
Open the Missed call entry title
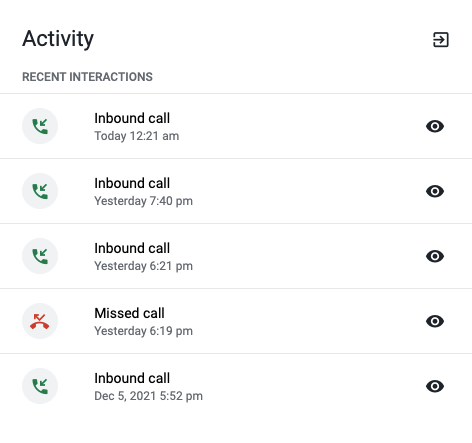pyautogui.click(x=129, y=313)
